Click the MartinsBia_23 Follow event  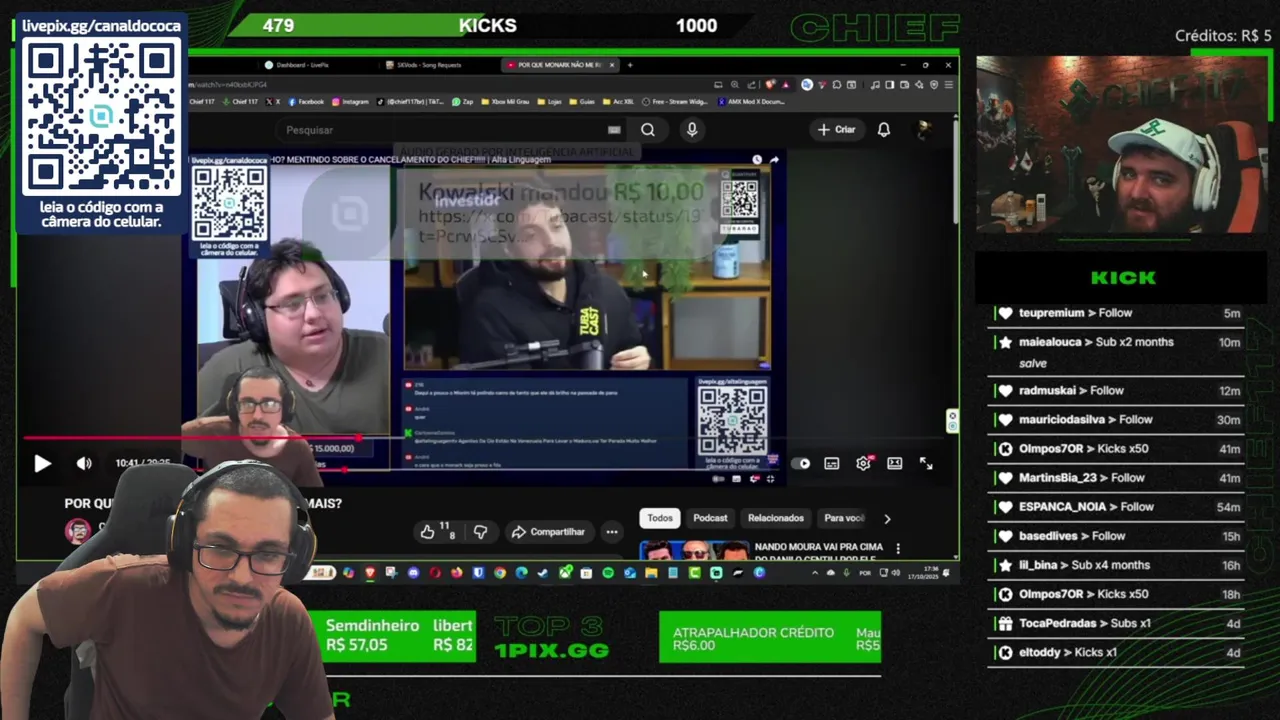coord(1116,478)
